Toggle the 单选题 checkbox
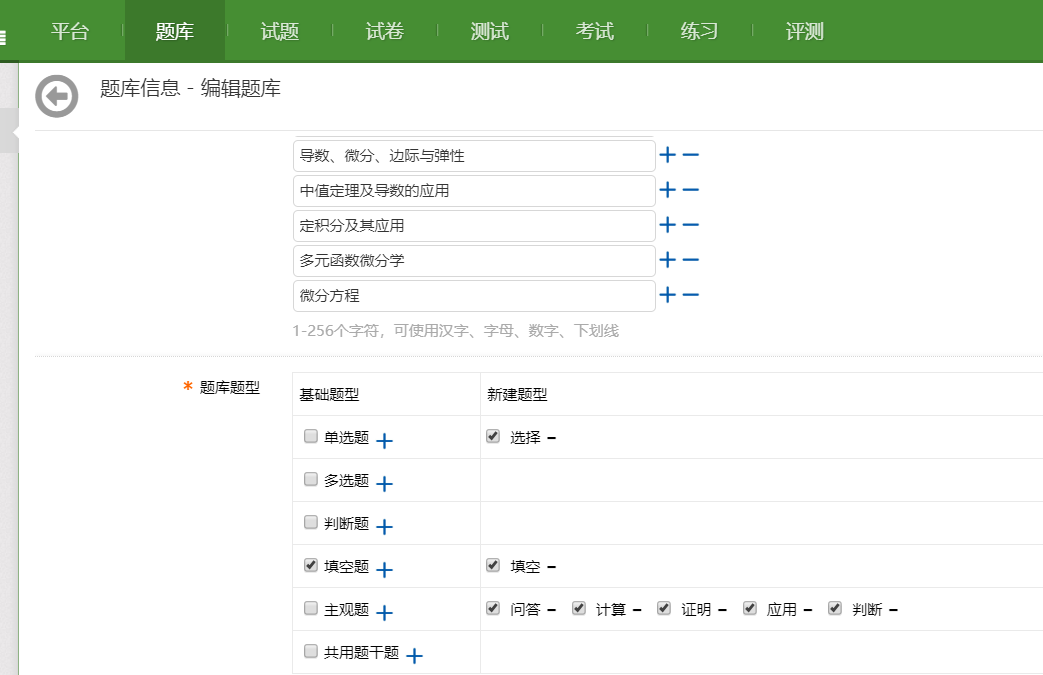 click(311, 436)
